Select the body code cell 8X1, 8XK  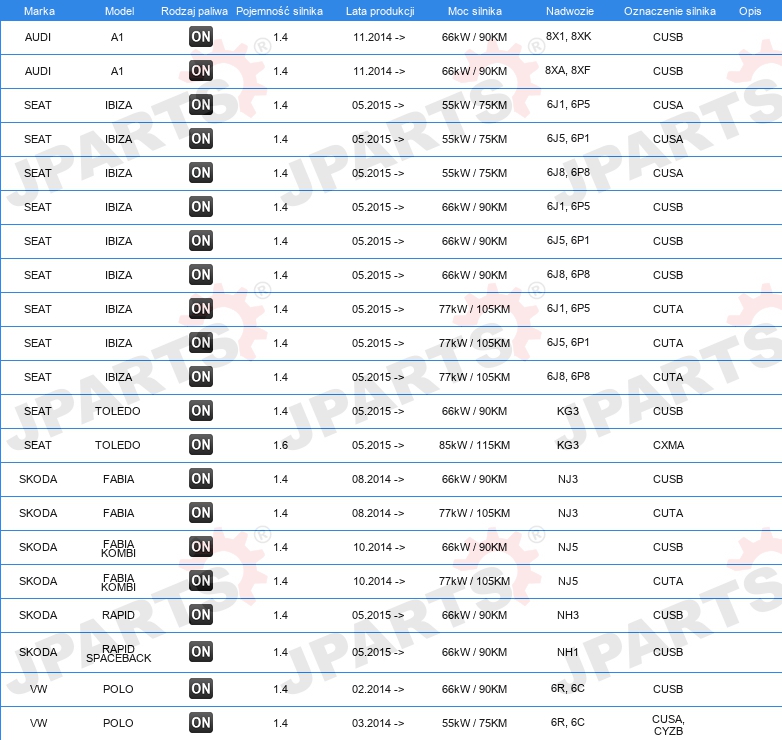[569, 36]
